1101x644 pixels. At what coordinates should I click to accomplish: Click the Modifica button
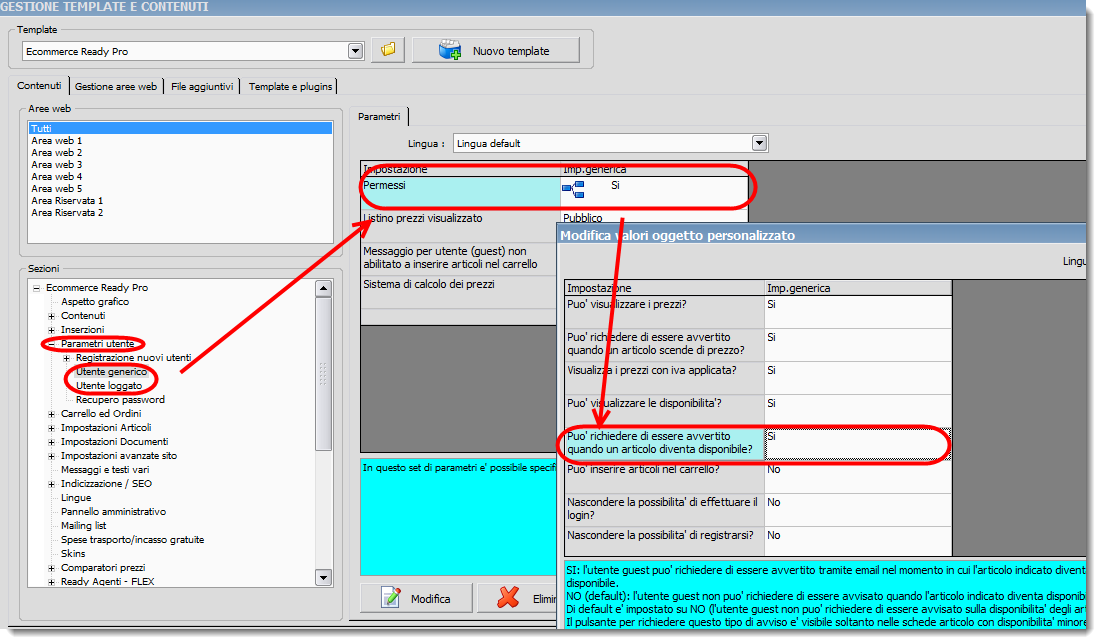point(416,598)
